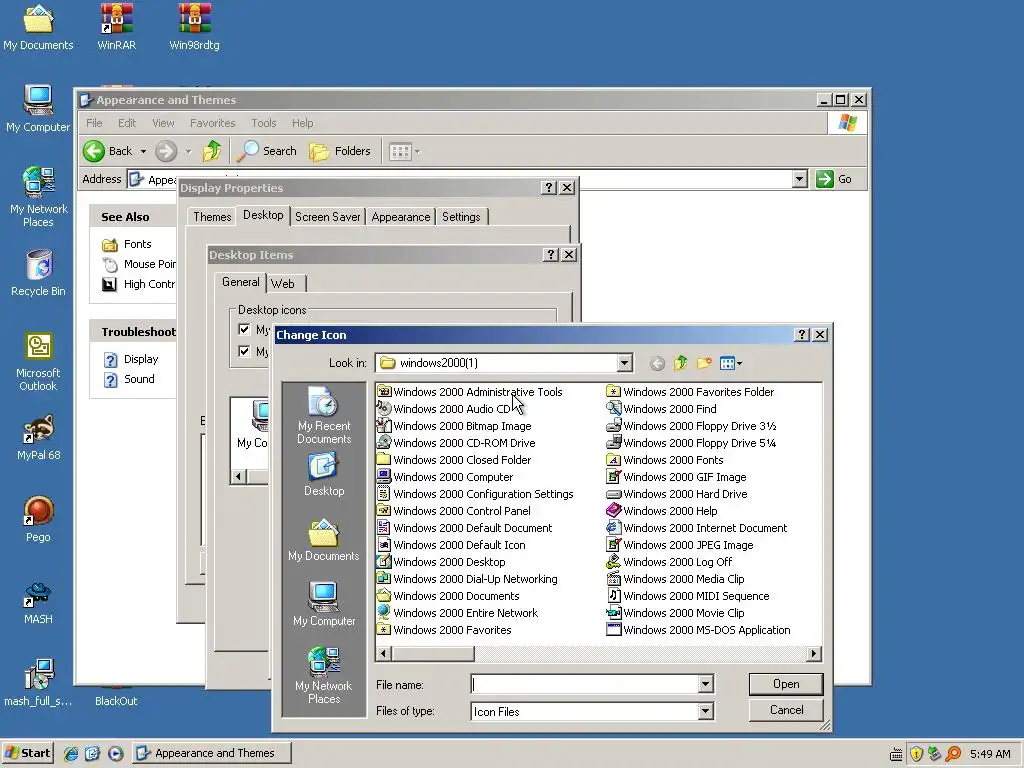Open the Back history dropdown arrow
The height and width of the screenshot is (768, 1024).
143,152
